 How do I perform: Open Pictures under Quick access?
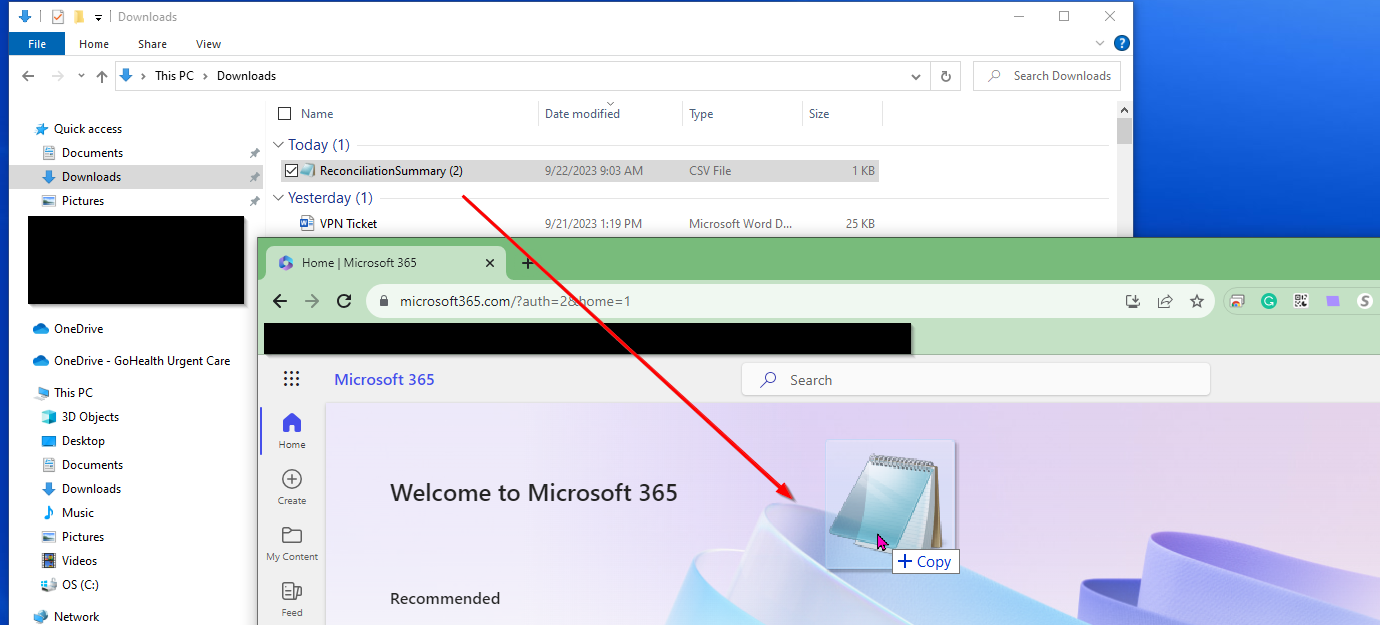coord(83,201)
